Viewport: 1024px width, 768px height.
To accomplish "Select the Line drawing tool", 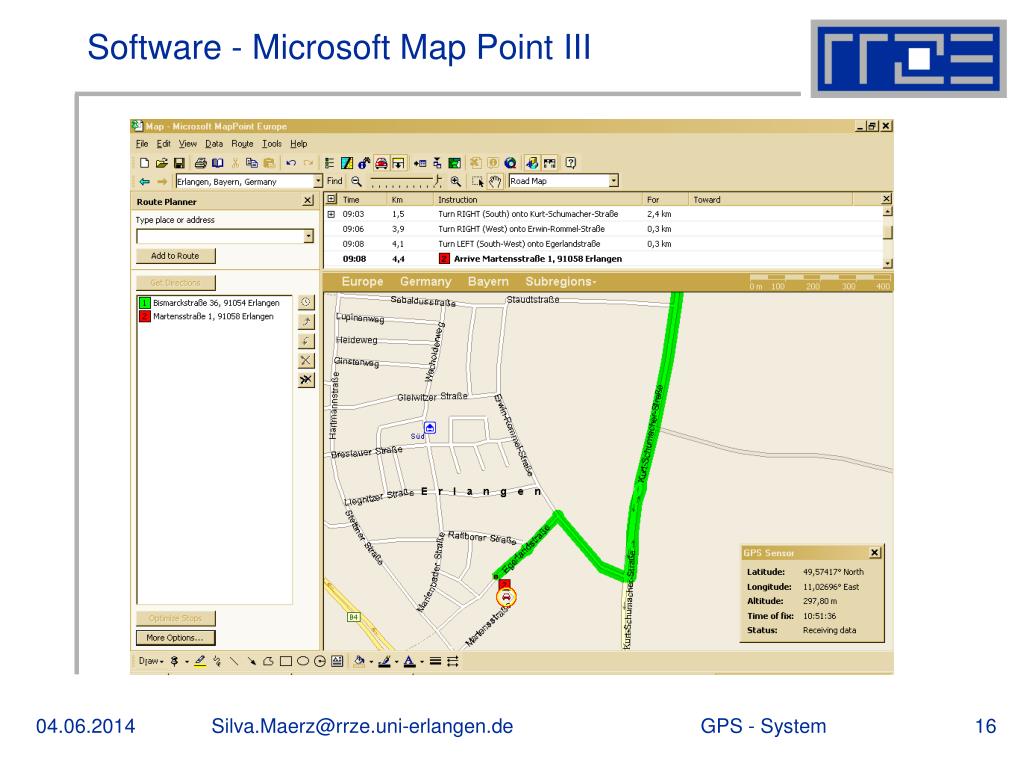I will point(234,662).
